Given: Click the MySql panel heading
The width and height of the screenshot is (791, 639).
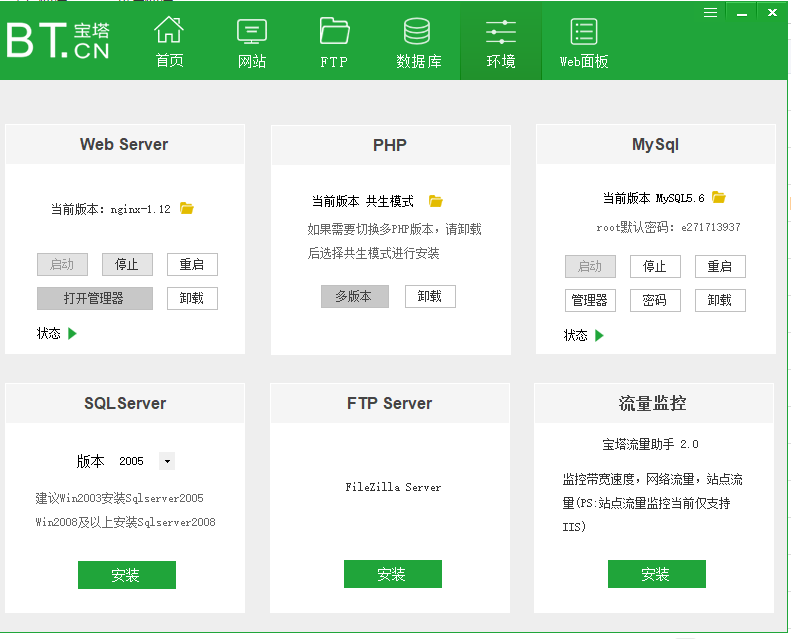Looking at the screenshot, I should (x=655, y=145).
